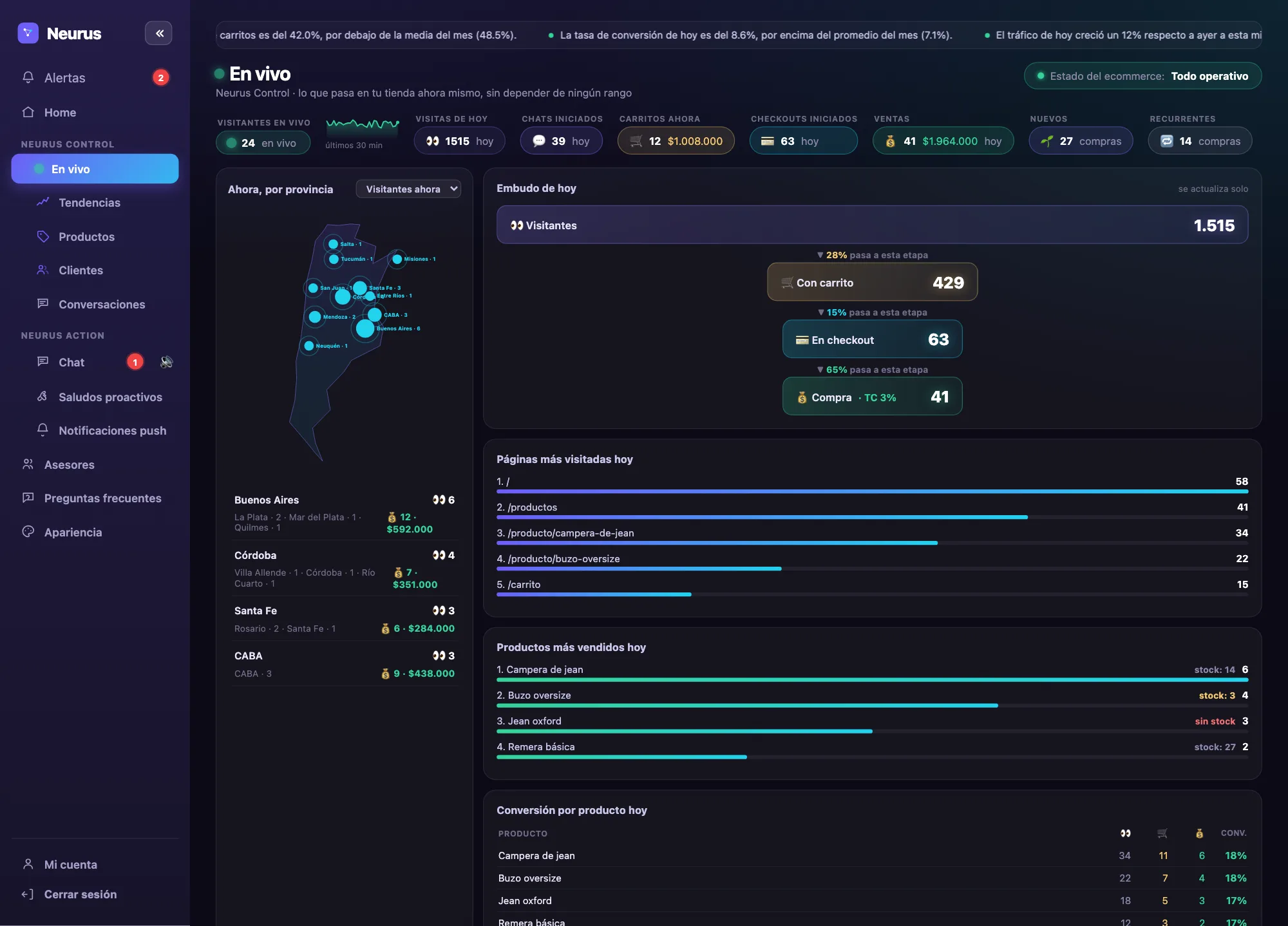
Task: Click the red Alertas badge showing 2
Action: pos(161,77)
